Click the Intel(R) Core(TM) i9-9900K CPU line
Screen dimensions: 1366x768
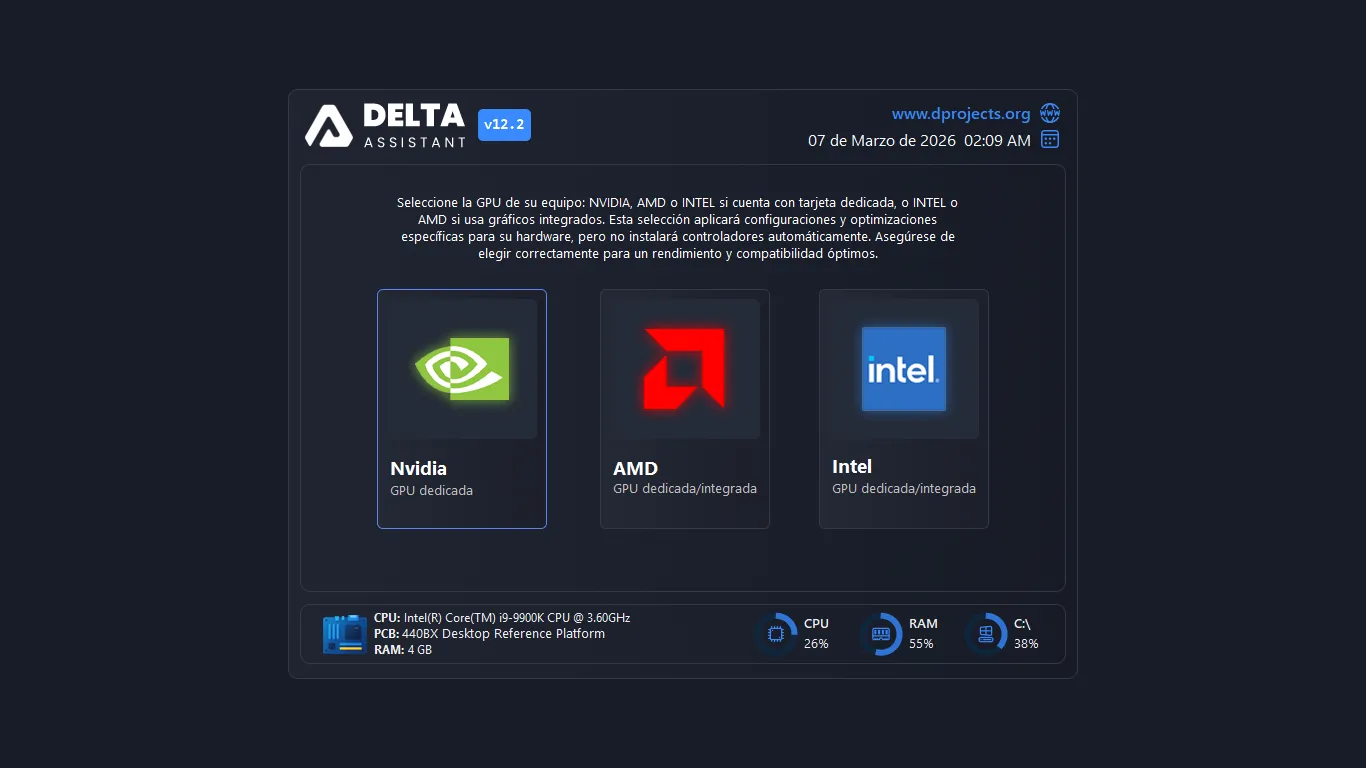pos(502,618)
